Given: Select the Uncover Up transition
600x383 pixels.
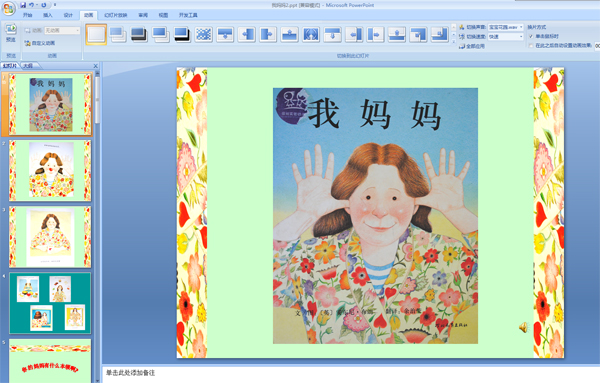Looking at the screenshot, I should click(x=397, y=34).
